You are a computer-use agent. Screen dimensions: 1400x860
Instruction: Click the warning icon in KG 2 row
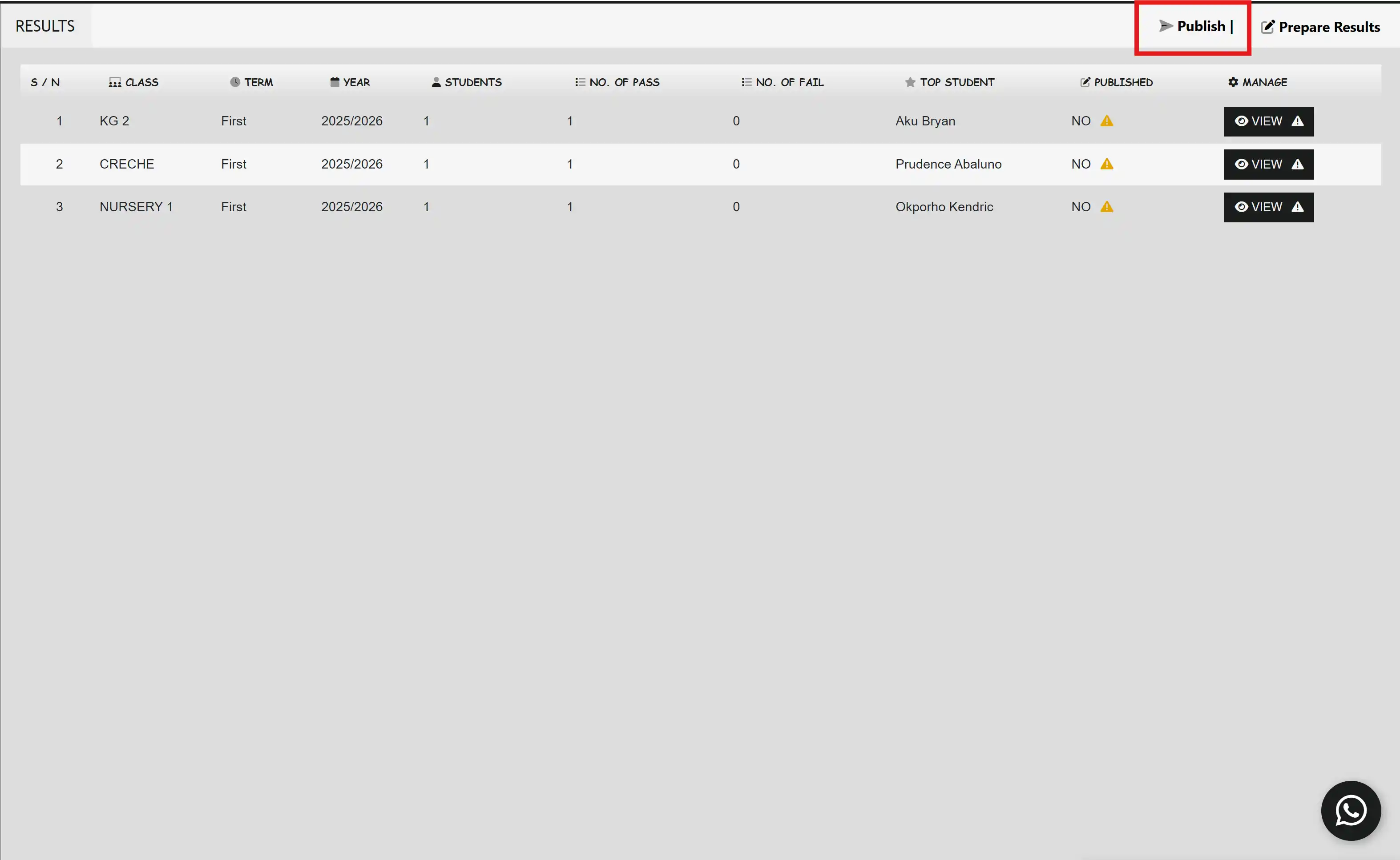click(1106, 121)
